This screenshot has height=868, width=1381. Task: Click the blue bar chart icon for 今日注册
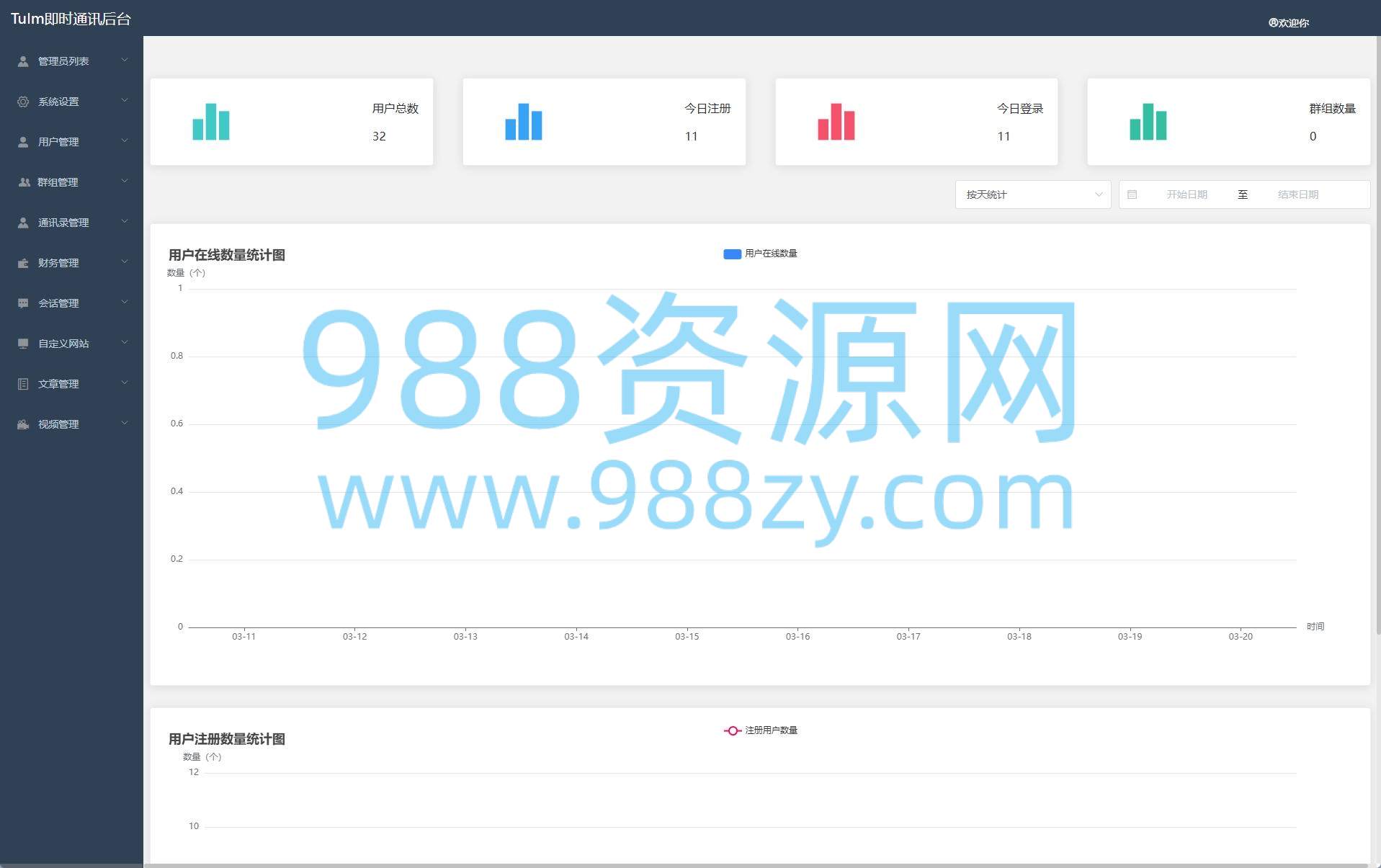point(524,122)
